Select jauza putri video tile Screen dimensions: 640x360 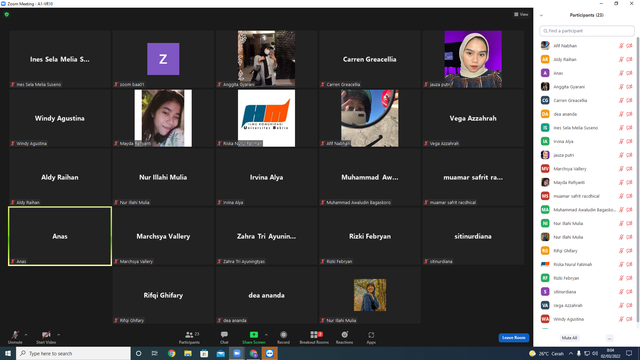coord(473,59)
